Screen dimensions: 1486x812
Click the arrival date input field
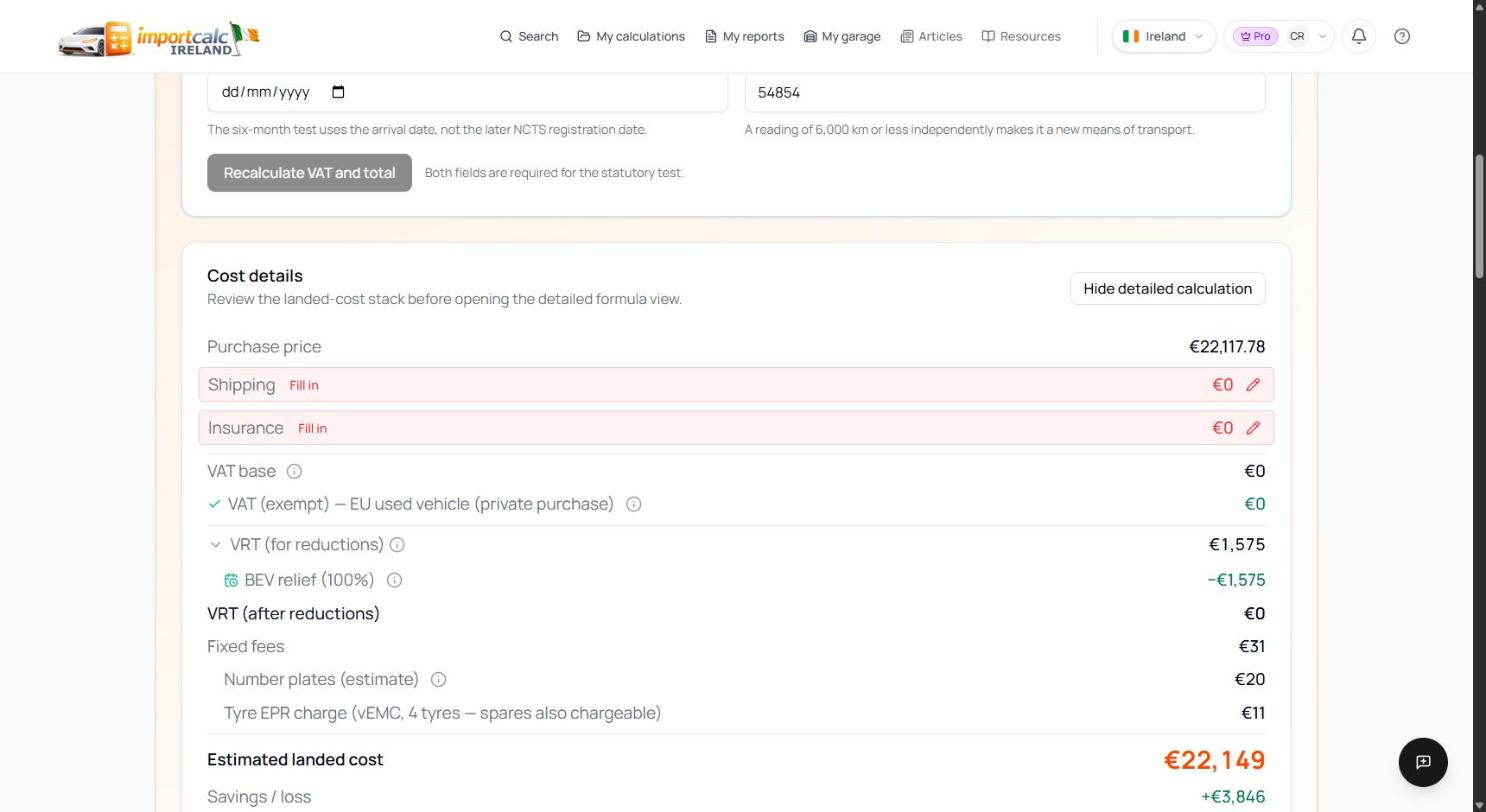(x=467, y=92)
